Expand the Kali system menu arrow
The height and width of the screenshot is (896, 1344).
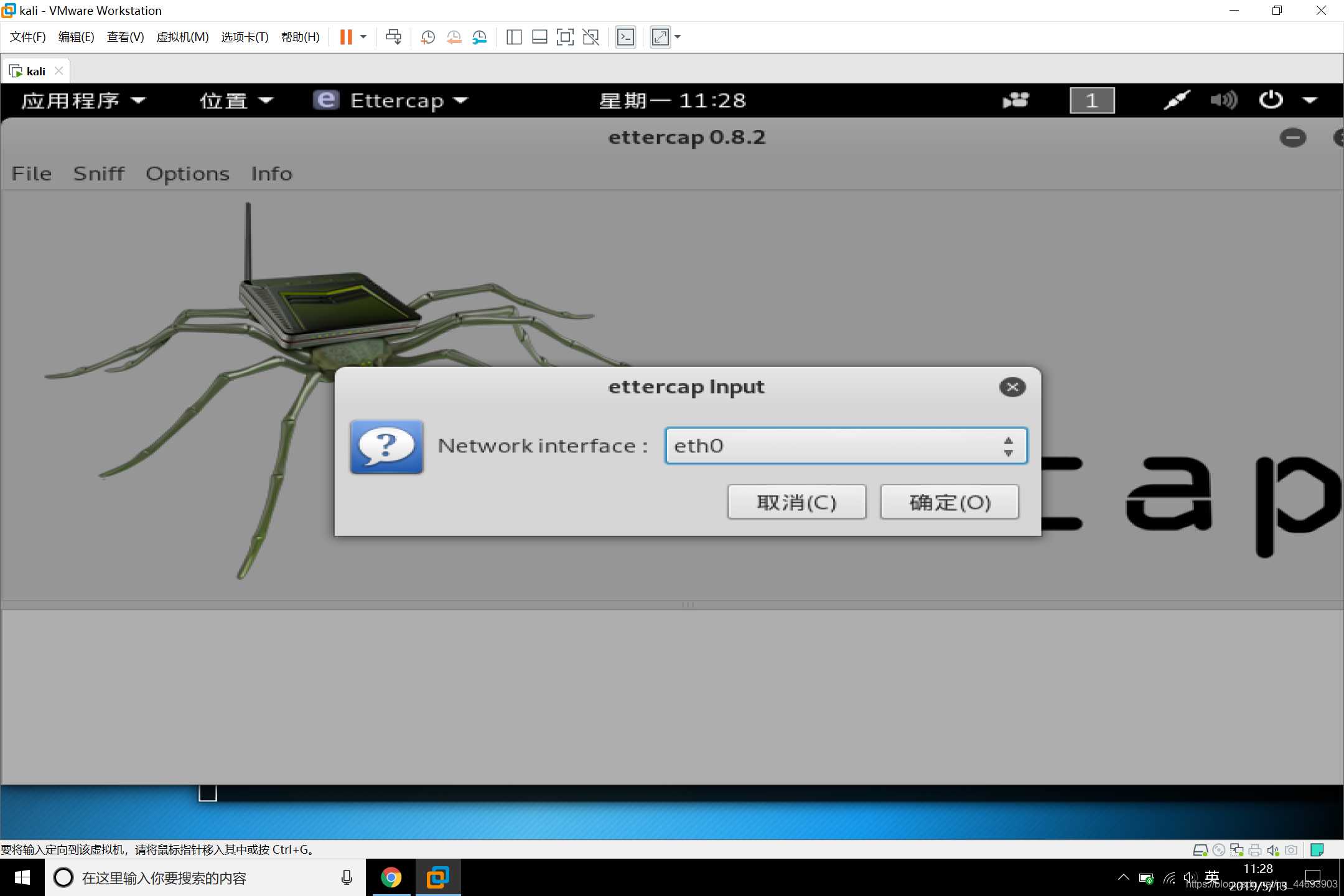1310,100
